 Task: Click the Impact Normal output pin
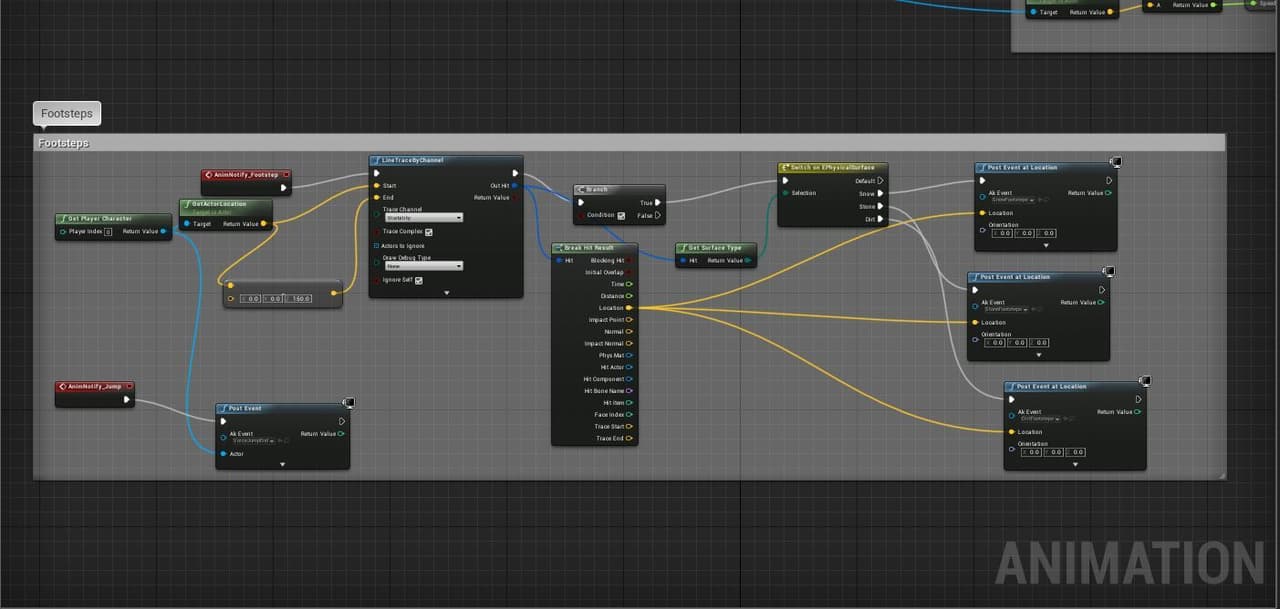pos(629,343)
